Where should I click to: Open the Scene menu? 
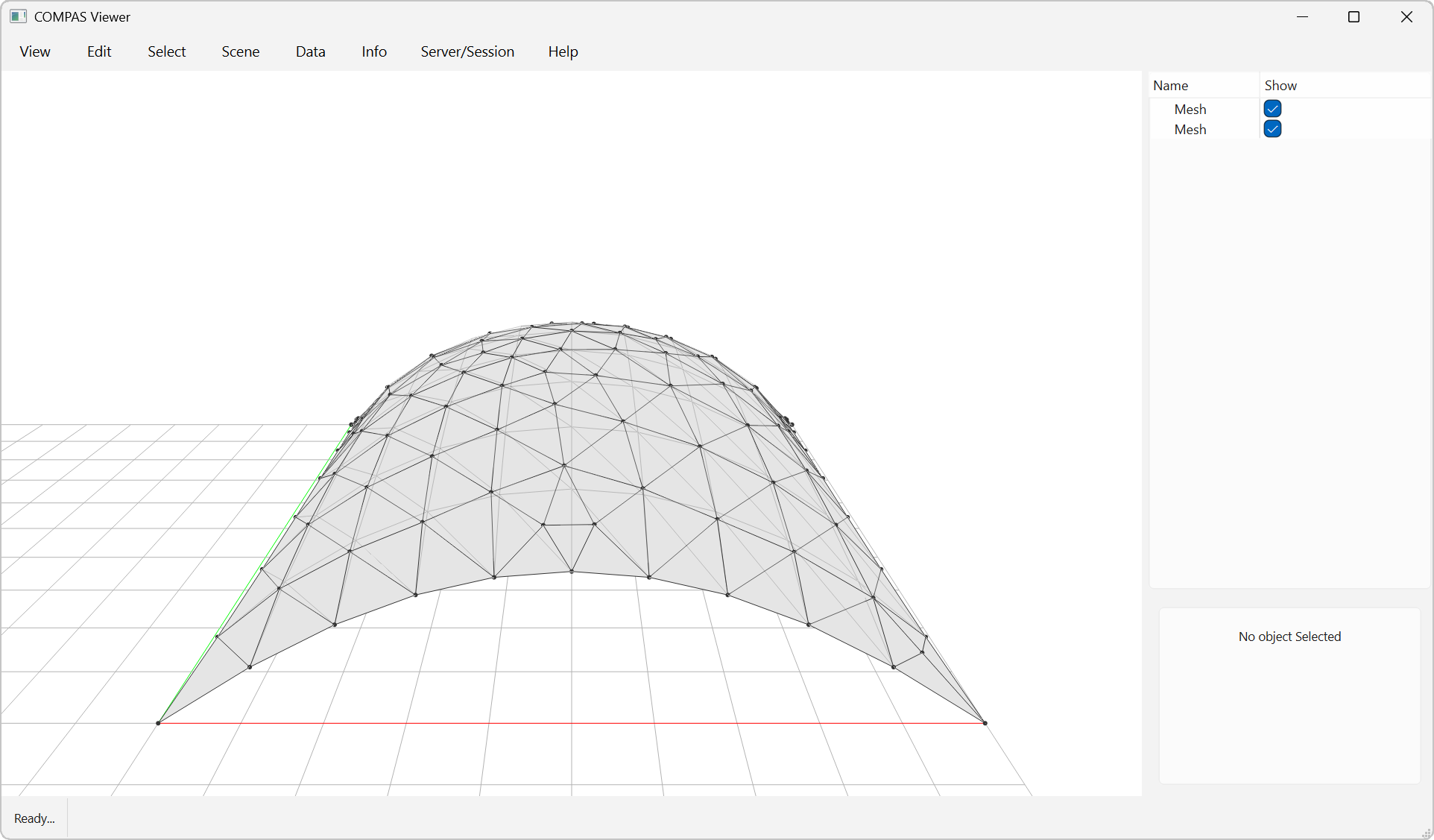tap(240, 51)
